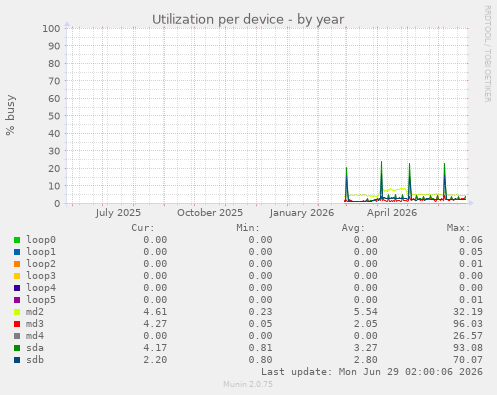Click loop0 max value 0.06
Image resolution: width=497 pixels, height=395 pixels.
coord(471,240)
